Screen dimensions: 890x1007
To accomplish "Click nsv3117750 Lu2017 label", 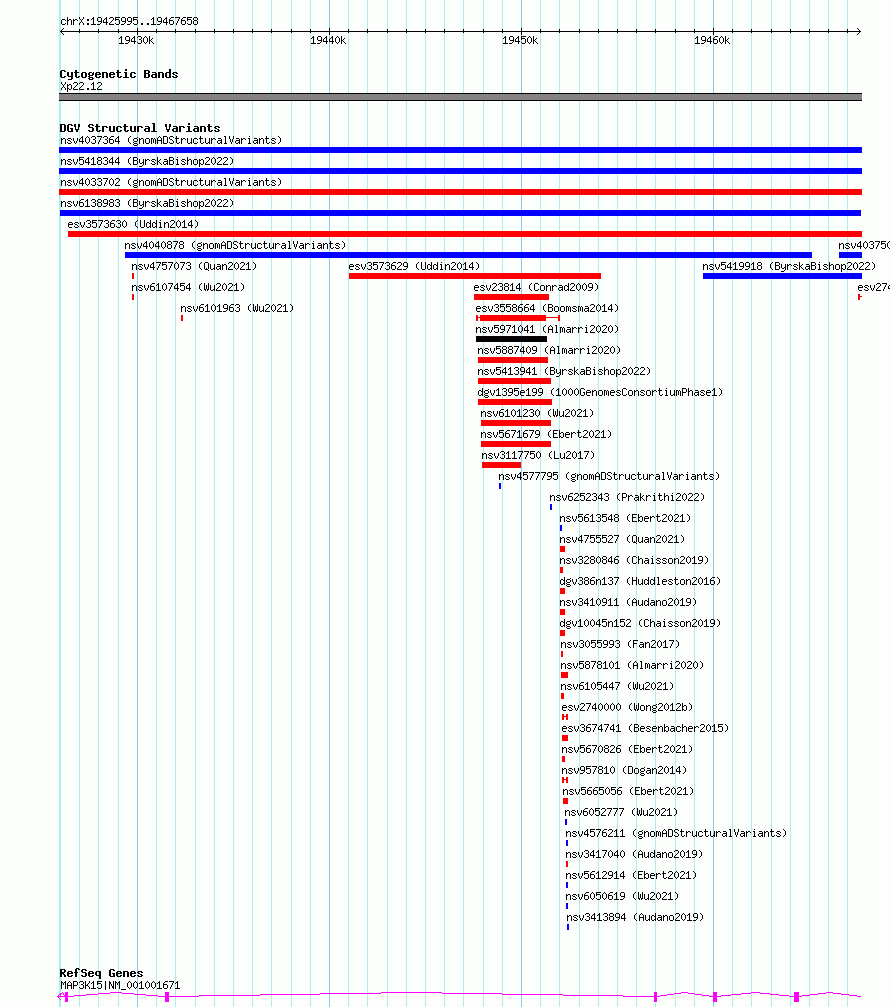I will pyautogui.click(x=538, y=455).
